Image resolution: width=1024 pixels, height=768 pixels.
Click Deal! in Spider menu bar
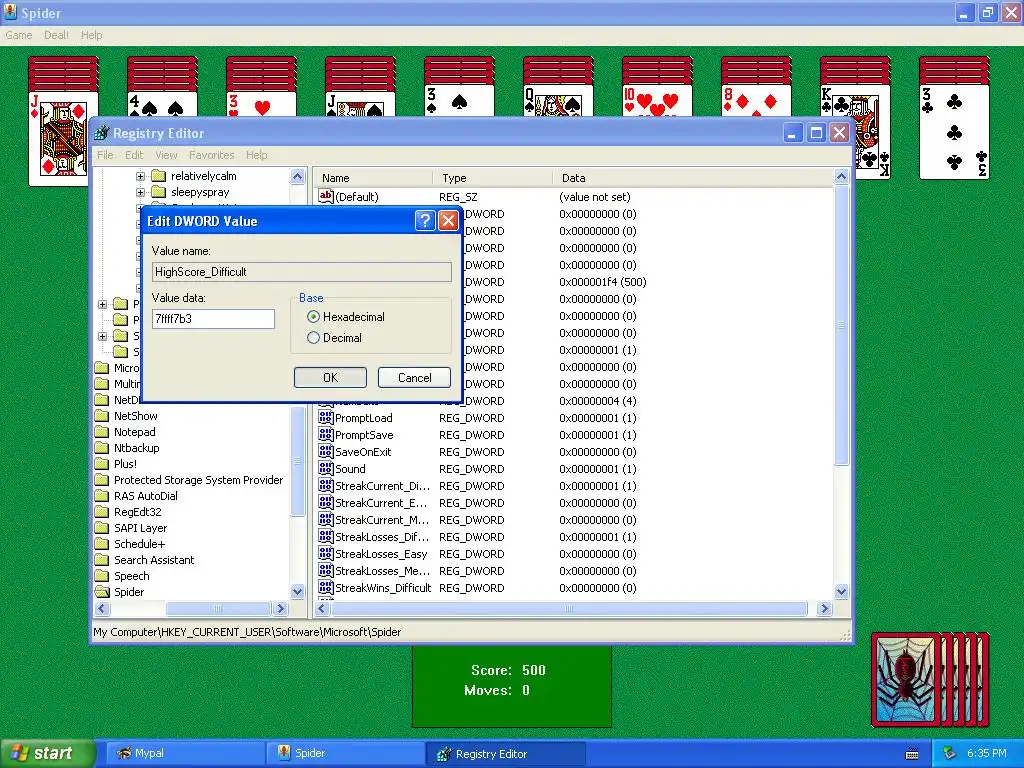coord(56,35)
